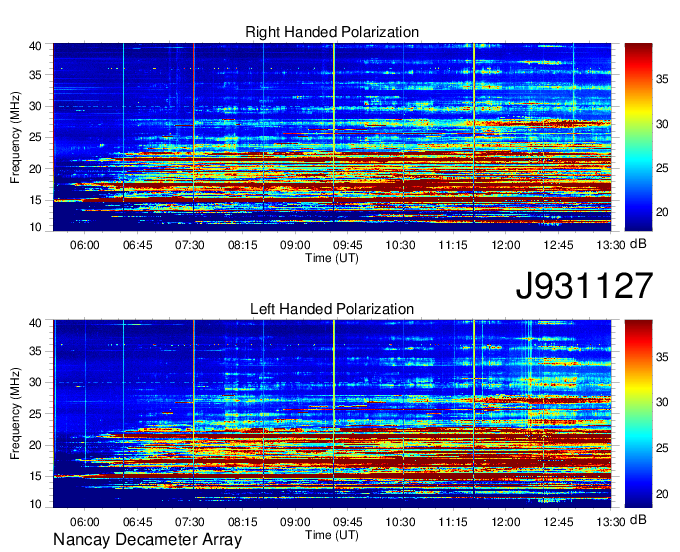Screen dimensions: 680x552
Task: Click the "Nancay Decameter Array" caption
Action: pos(147,540)
